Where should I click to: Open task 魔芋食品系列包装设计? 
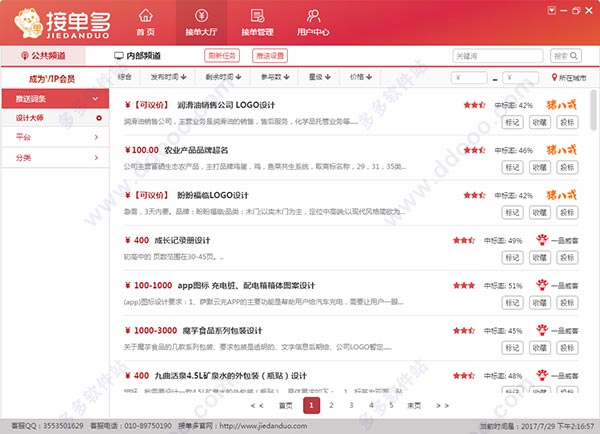(x=222, y=331)
